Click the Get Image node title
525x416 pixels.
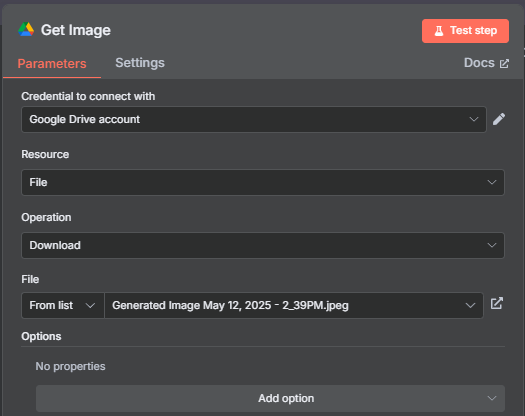click(x=76, y=30)
